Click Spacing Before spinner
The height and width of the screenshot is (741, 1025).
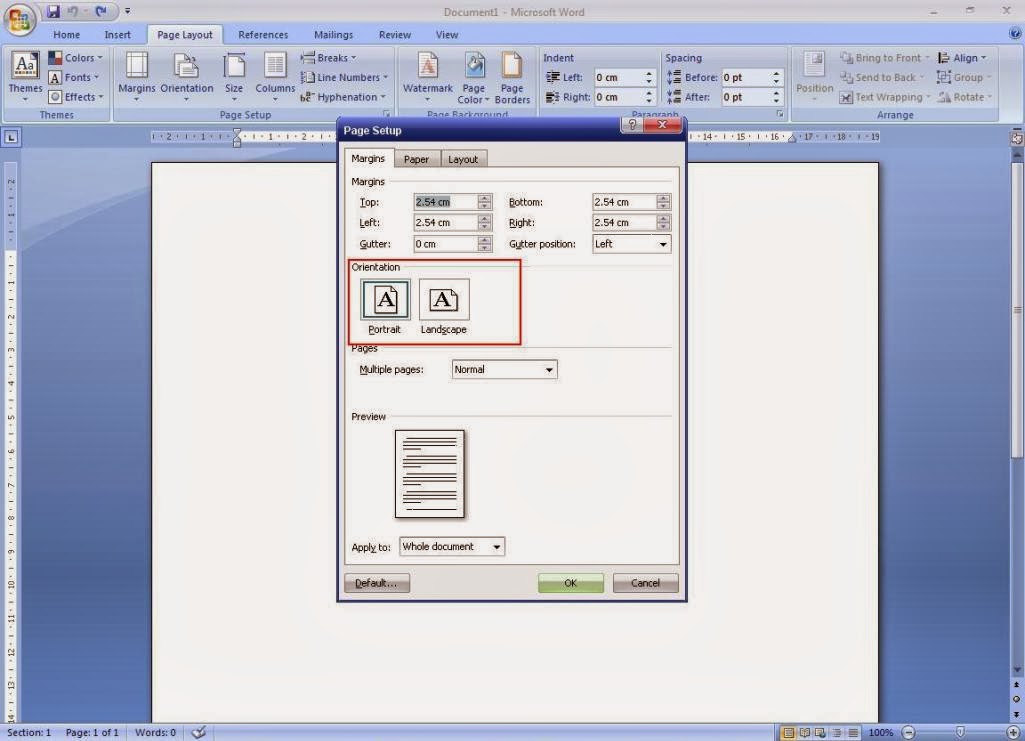[776, 77]
